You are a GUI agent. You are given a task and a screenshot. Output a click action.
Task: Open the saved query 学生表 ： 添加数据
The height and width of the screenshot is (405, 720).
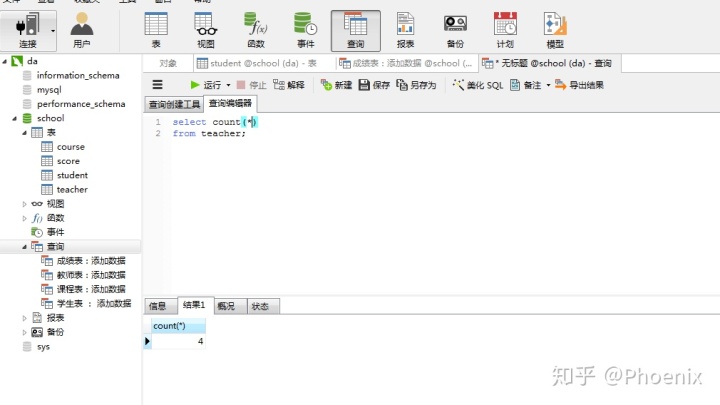point(94,304)
